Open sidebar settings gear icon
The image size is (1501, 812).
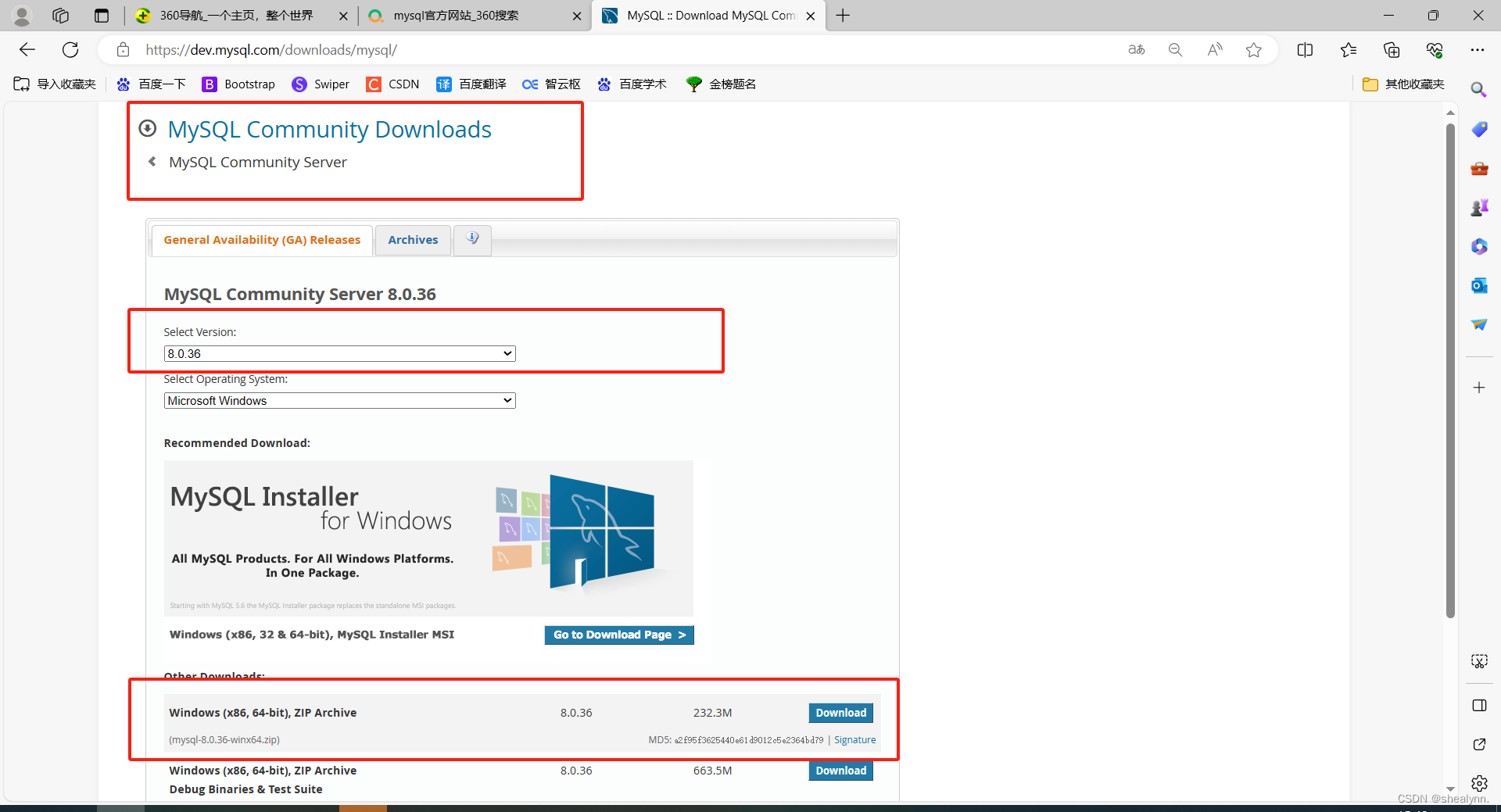(x=1479, y=783)
